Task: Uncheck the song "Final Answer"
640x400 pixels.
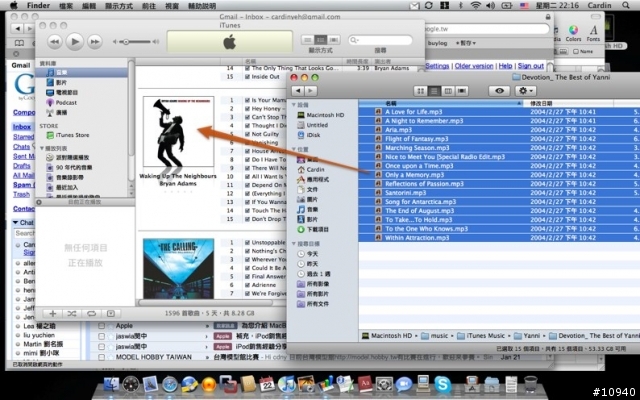Action: tap(248, 276)
